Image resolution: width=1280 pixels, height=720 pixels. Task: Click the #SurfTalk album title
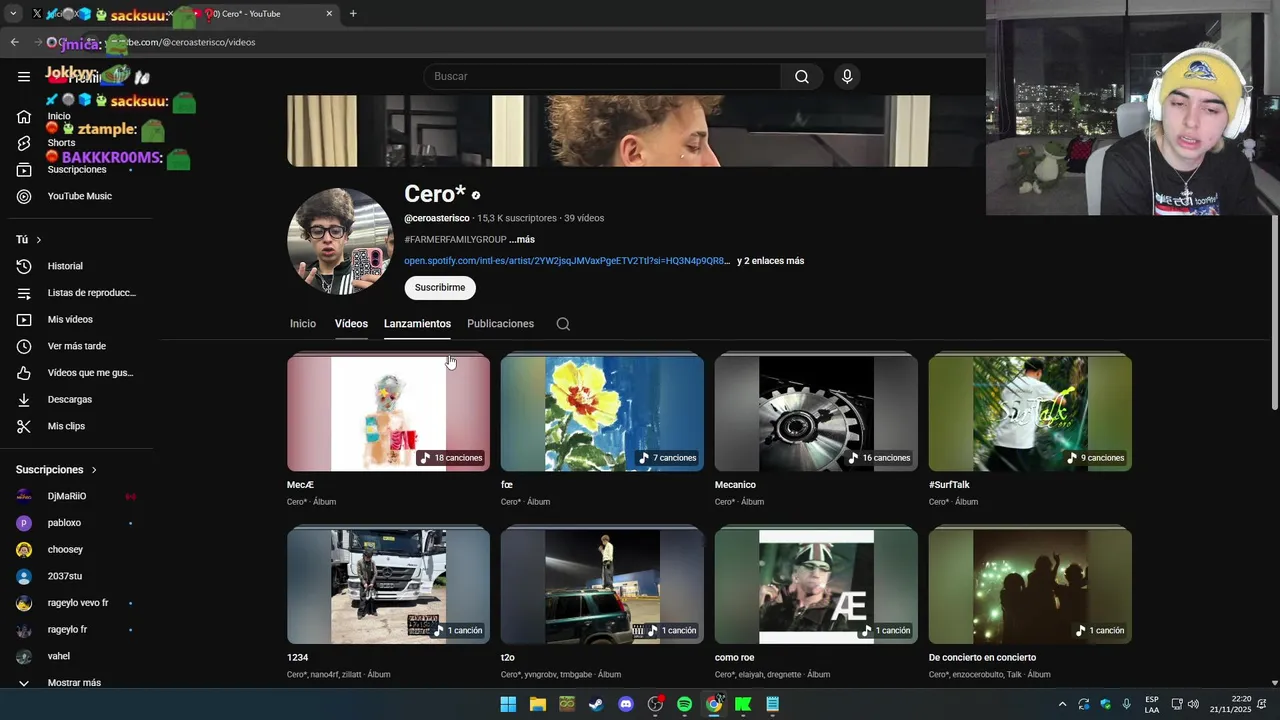coord(949,485)
